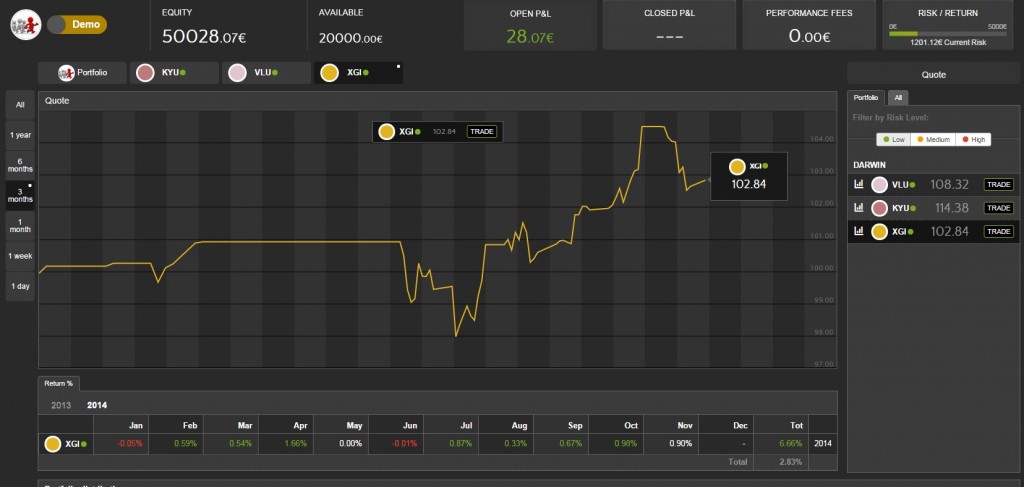
Task: Click the bar chart icon next to VLU
Action: pyautogui.click(x=858, y=185)
